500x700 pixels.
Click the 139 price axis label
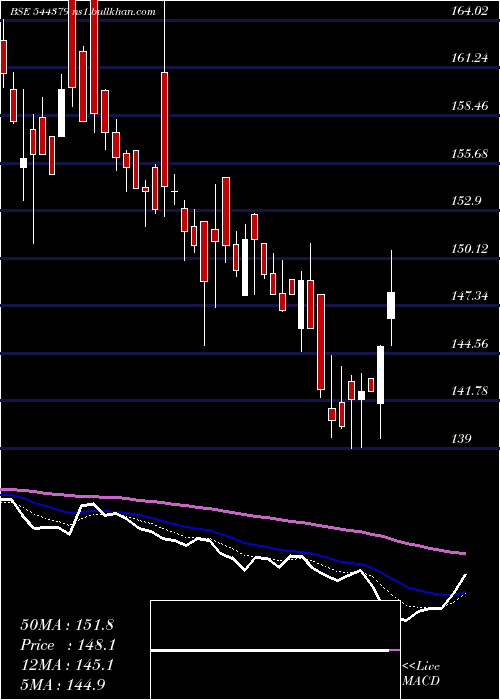tap(461, 438)
